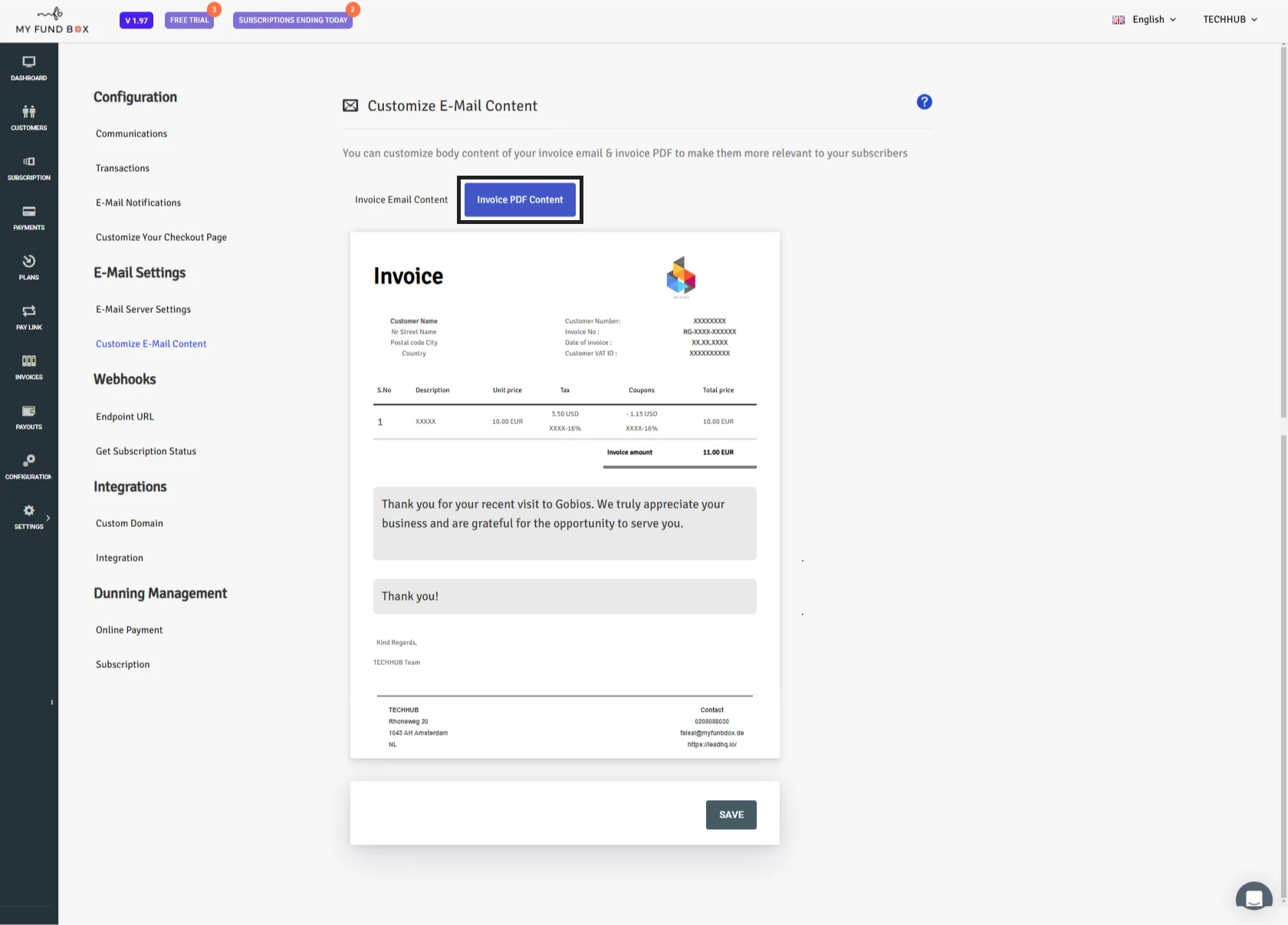
Task: Expand the Settings sidebar chevron
Action: click(48, 518)
